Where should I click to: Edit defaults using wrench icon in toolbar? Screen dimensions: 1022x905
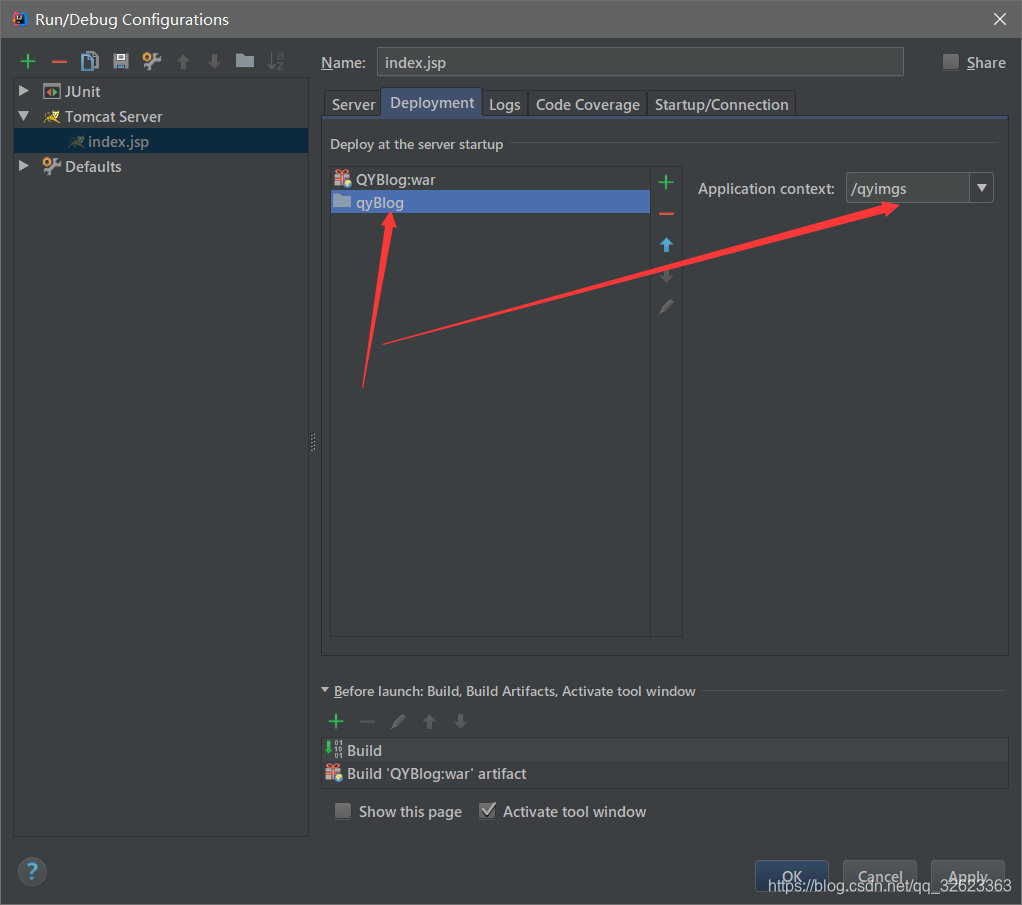(151, 61)
